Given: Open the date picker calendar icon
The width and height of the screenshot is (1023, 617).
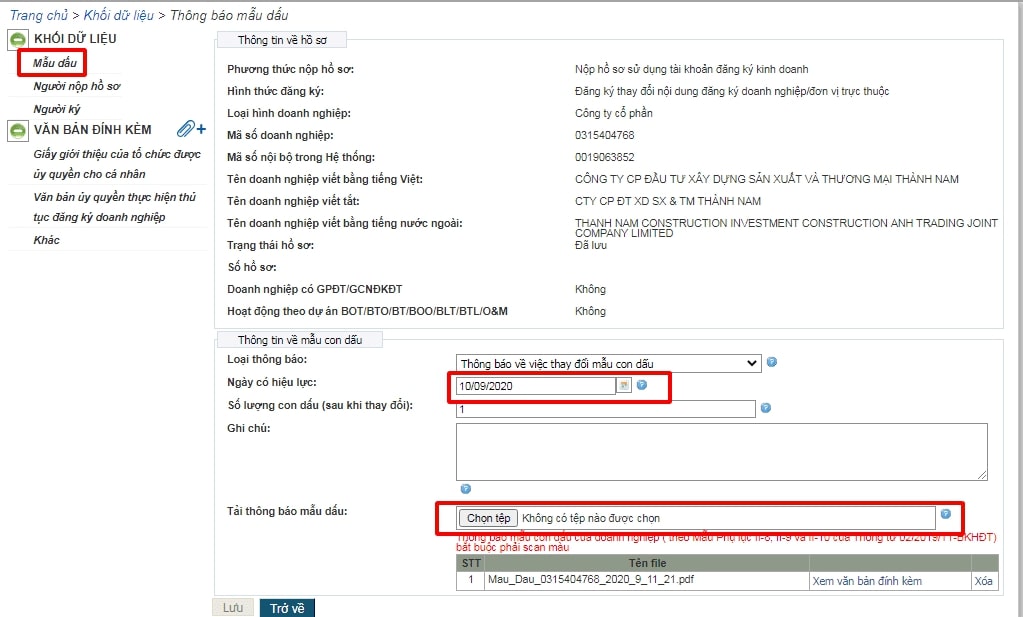Looking at the screenshot, I should pos(625,387).
